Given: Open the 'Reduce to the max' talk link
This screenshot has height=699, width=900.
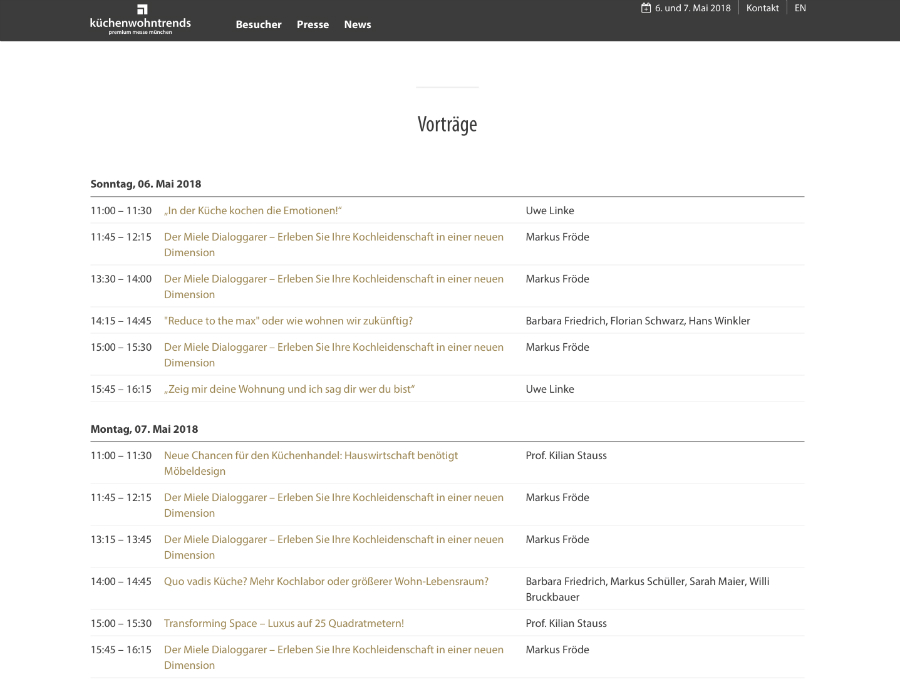Looking at the screenshot, I should [x=288, y=321].
